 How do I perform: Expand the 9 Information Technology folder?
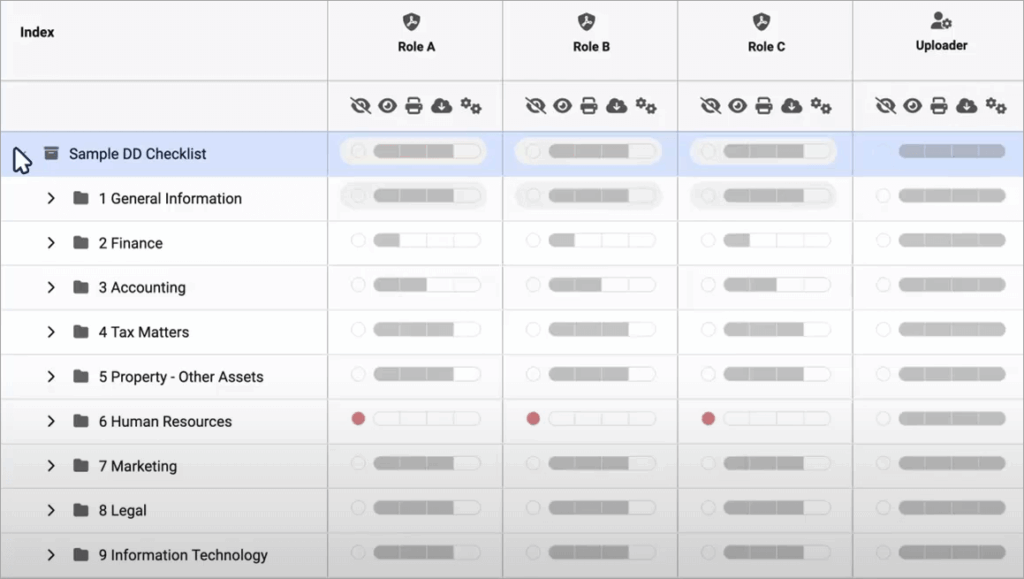pos(49,555)
